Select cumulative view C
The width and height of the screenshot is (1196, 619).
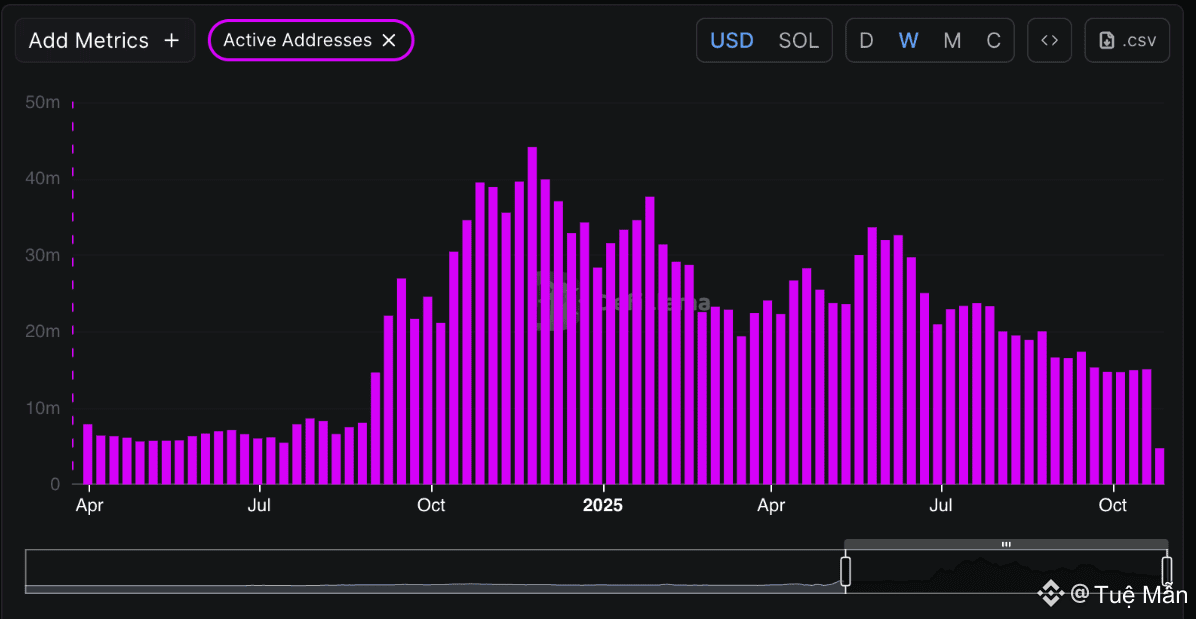993,41
